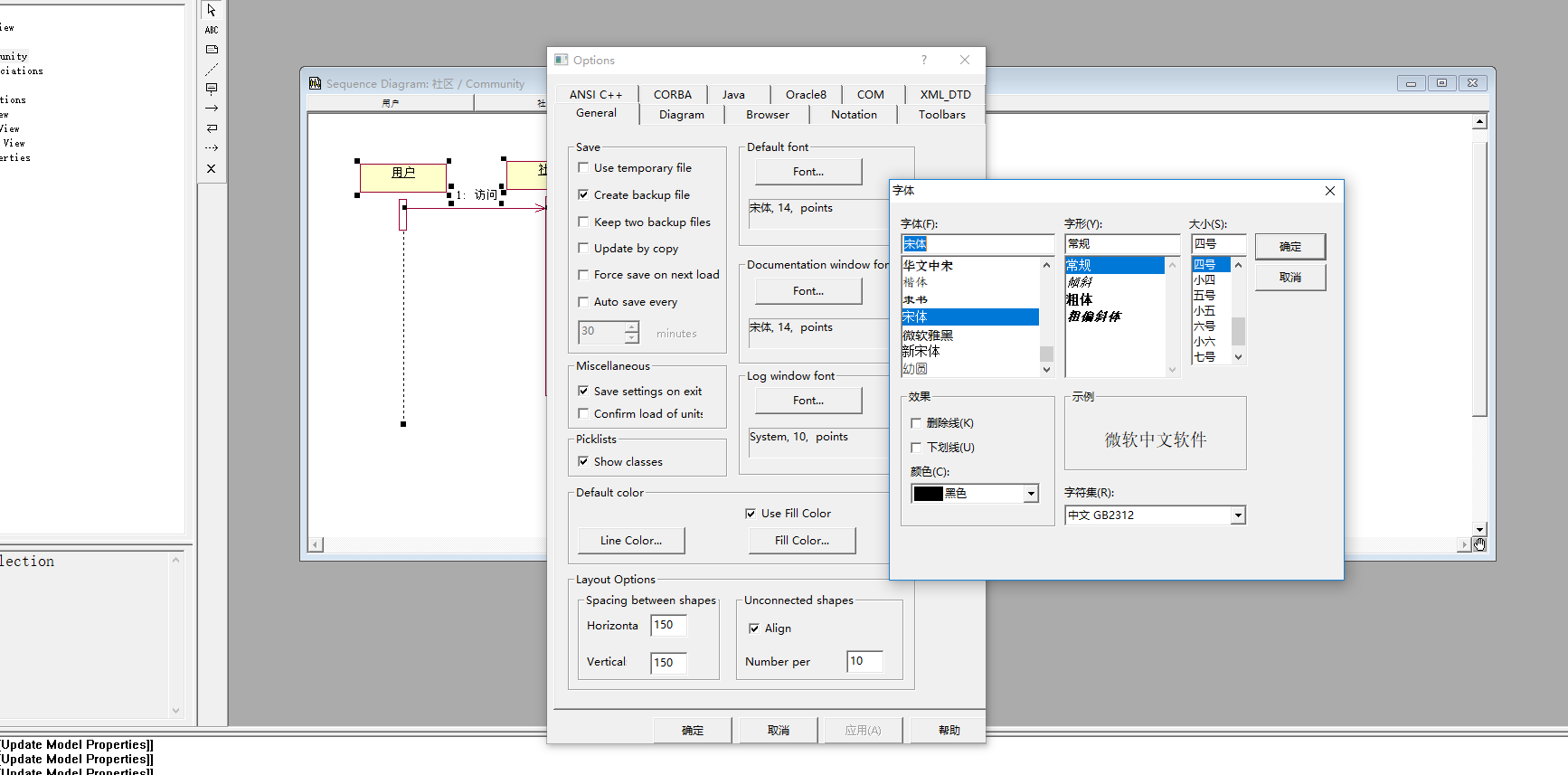Click the Fill Color... button
Viewport: 1568px width, 775px height.
click(x=801, y=541)
